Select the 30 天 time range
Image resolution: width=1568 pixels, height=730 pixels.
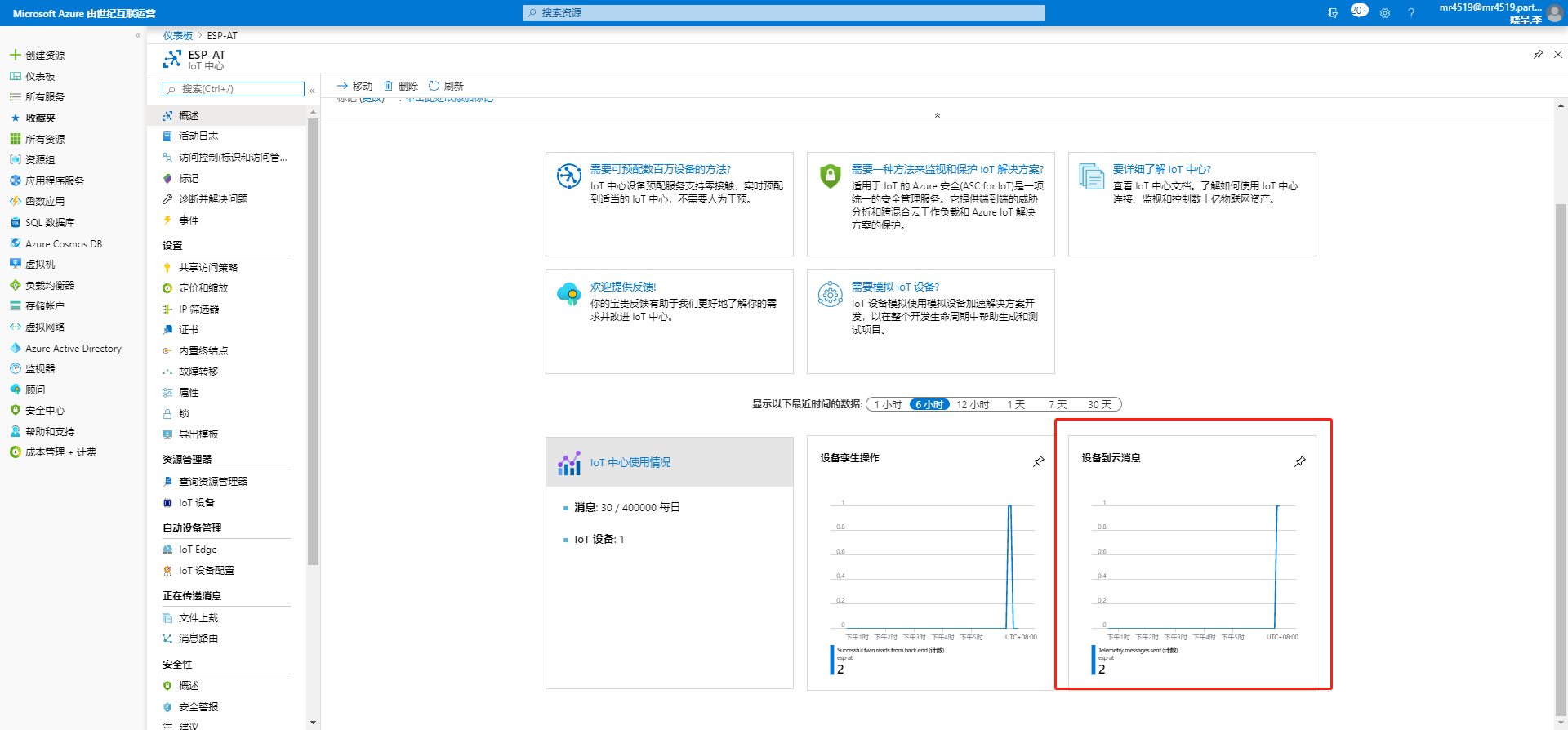pyautogui.click(x=1099, y=404)
